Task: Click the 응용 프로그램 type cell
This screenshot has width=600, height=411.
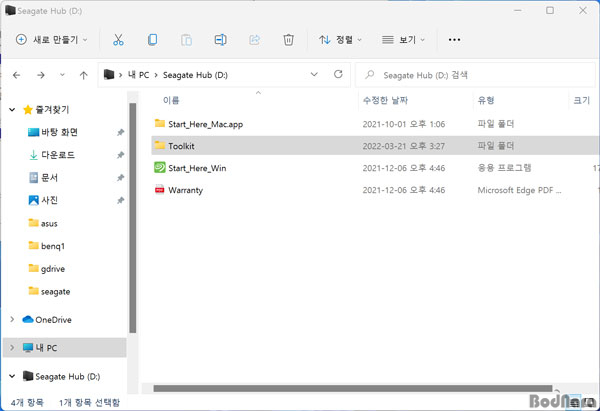Action: point(504,168)
